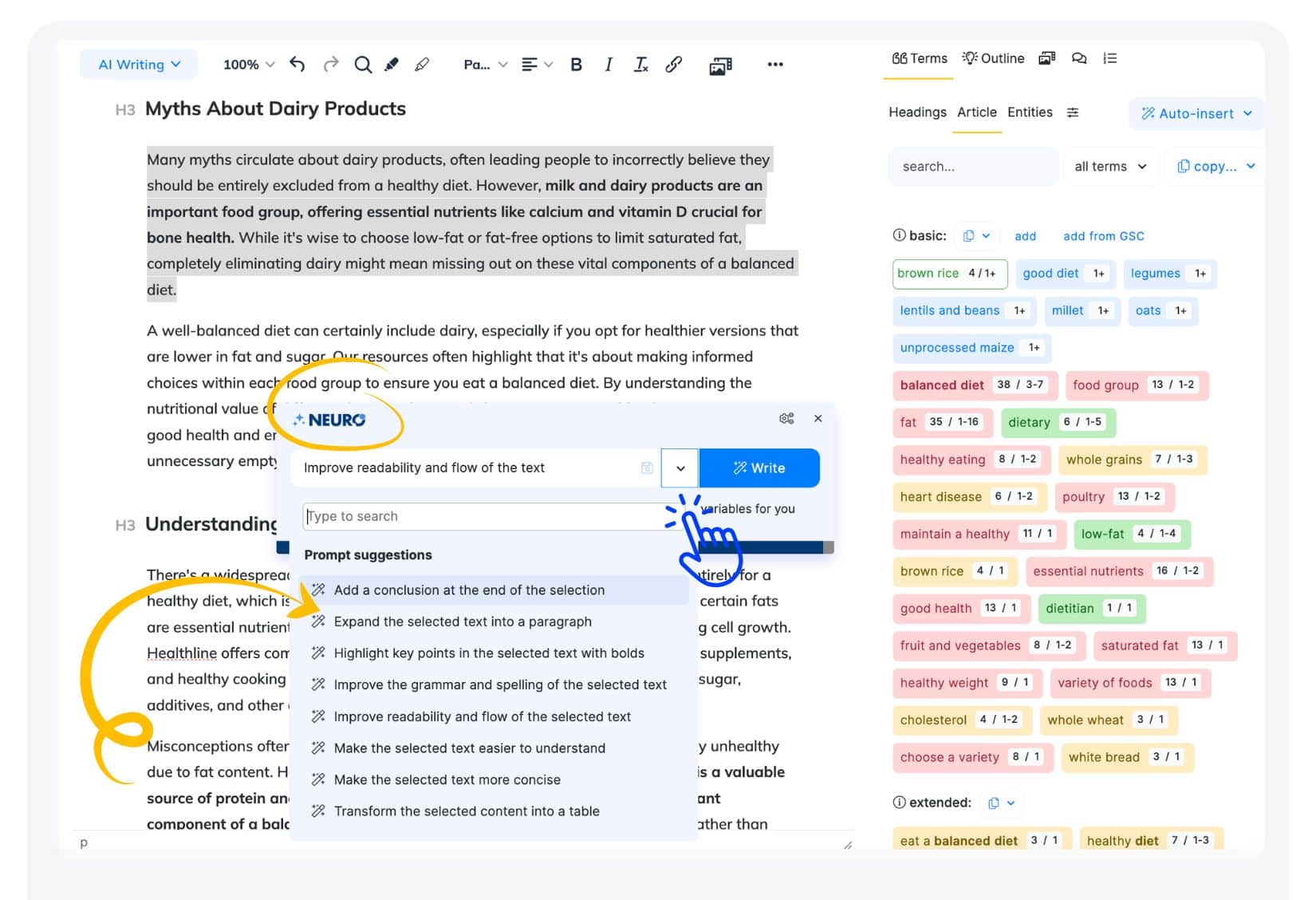Open the AI Writing dropdown
The height and width of the screenshot is (900, 1316).
[x=139, y=65]
